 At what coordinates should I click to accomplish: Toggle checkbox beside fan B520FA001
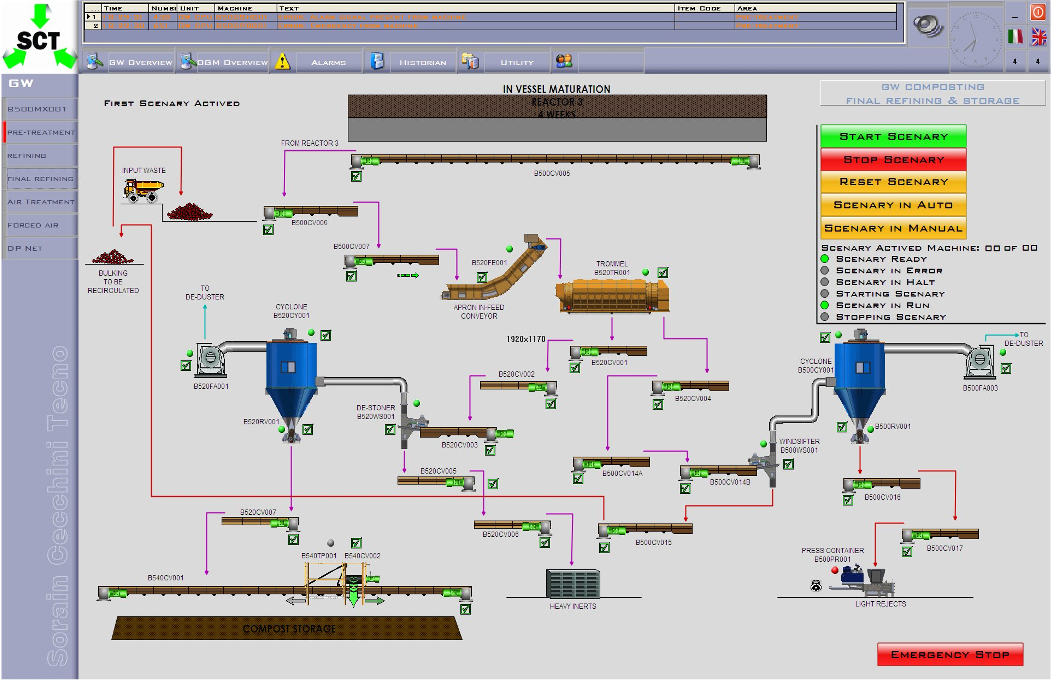point(186,366)
